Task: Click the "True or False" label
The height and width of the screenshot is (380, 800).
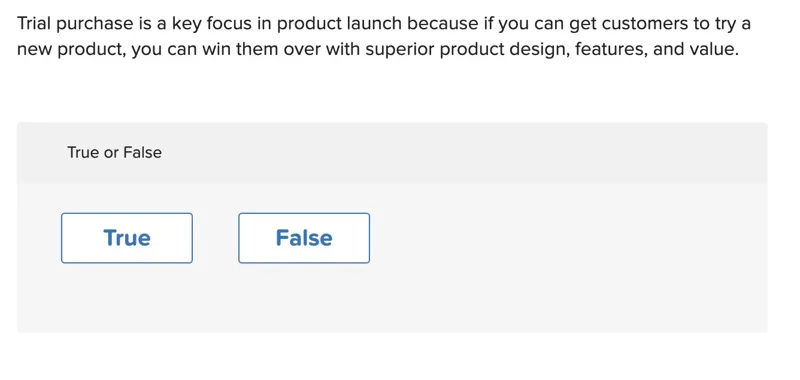Action: tap(114, 153)
